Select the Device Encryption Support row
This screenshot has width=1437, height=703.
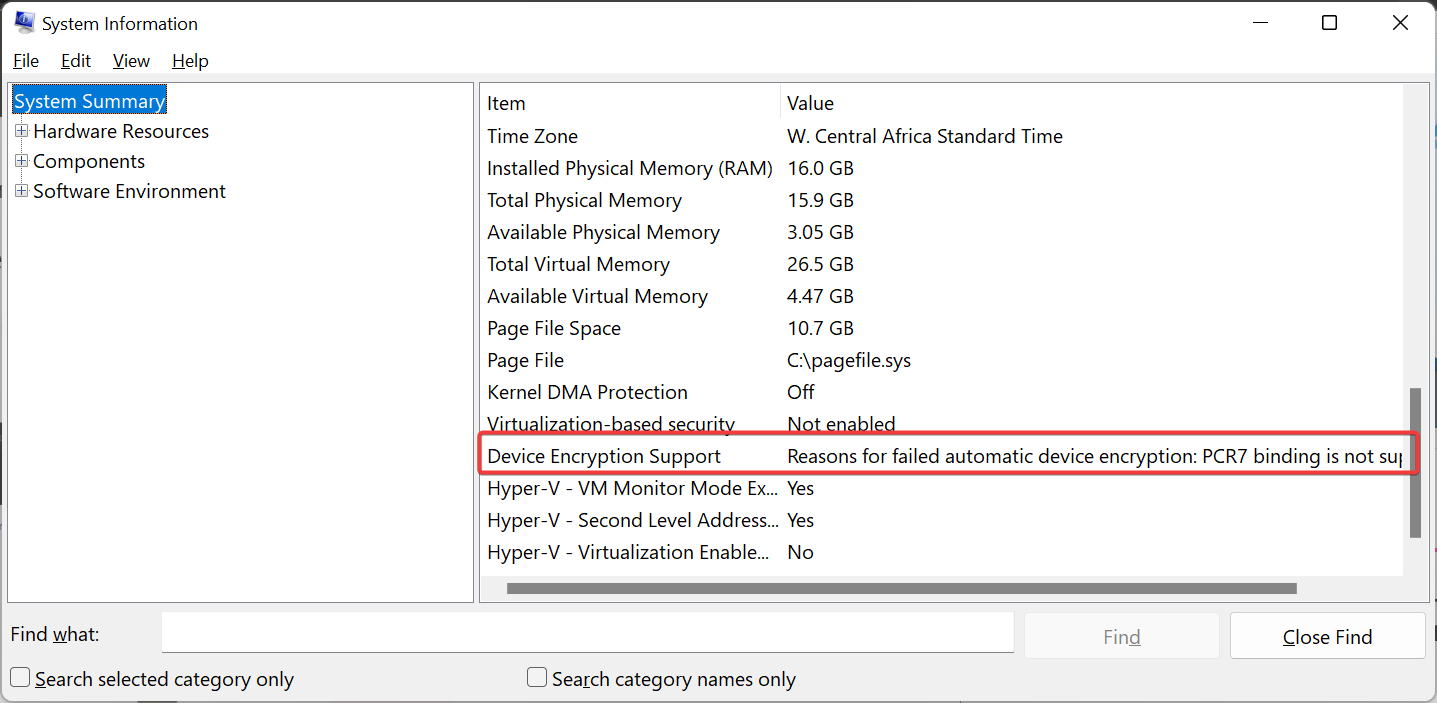pyautogui.click(x=604, y=456)
